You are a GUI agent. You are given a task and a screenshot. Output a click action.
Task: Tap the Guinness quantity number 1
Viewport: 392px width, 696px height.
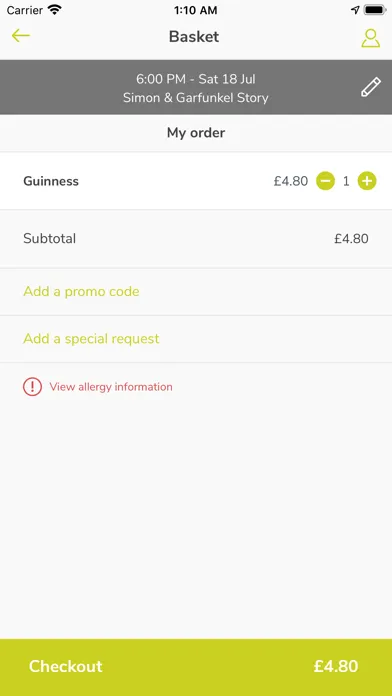pyautogui.click(x=346, y=181)
